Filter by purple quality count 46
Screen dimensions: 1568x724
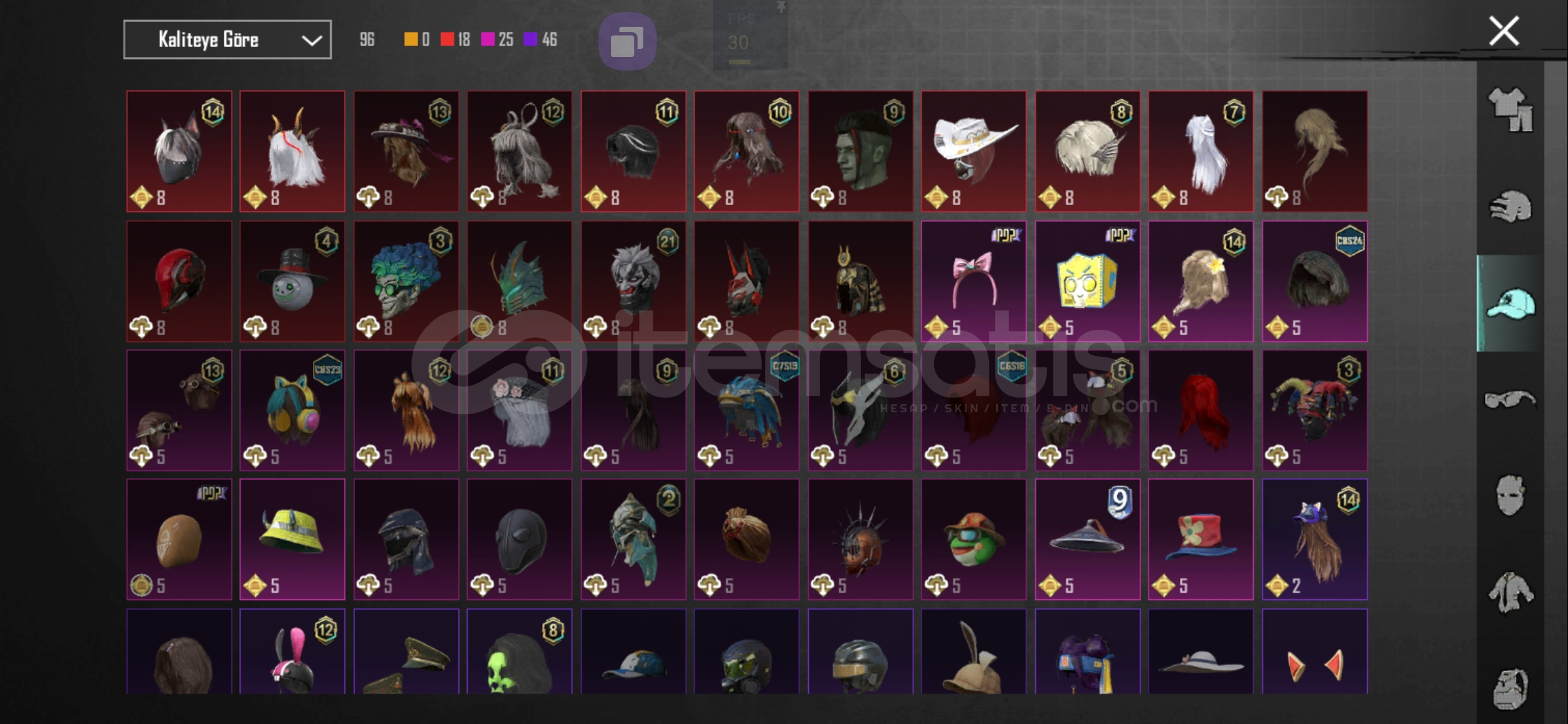(x=540, y=40)
